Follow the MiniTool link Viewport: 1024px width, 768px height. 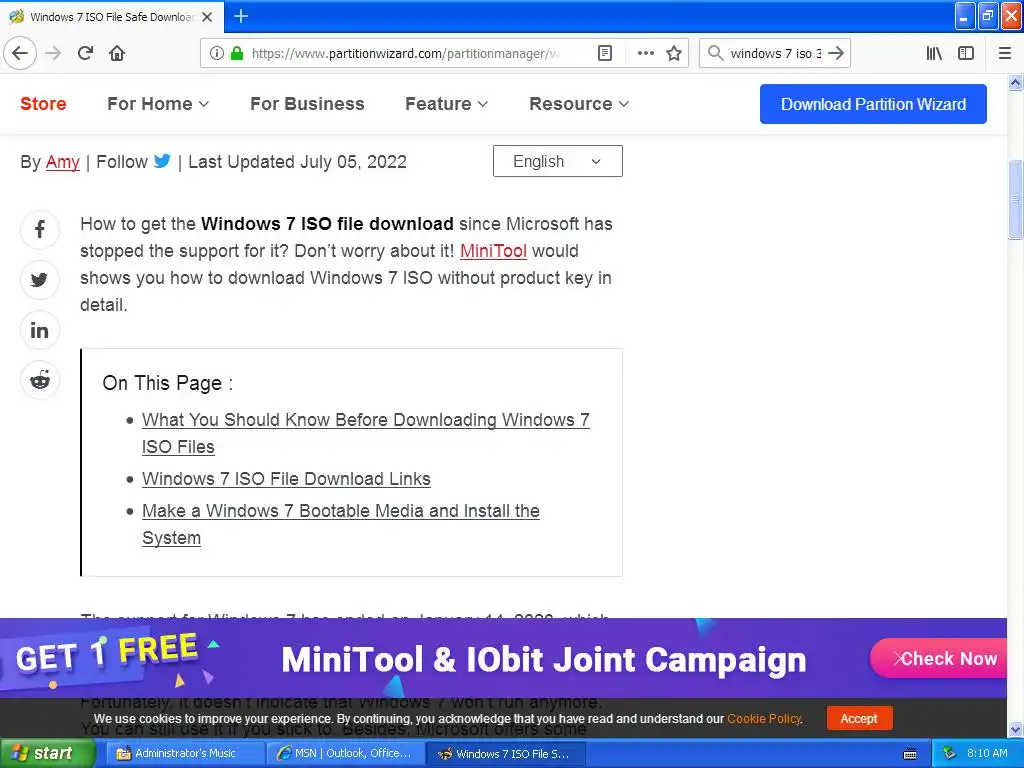pos(493,251)
